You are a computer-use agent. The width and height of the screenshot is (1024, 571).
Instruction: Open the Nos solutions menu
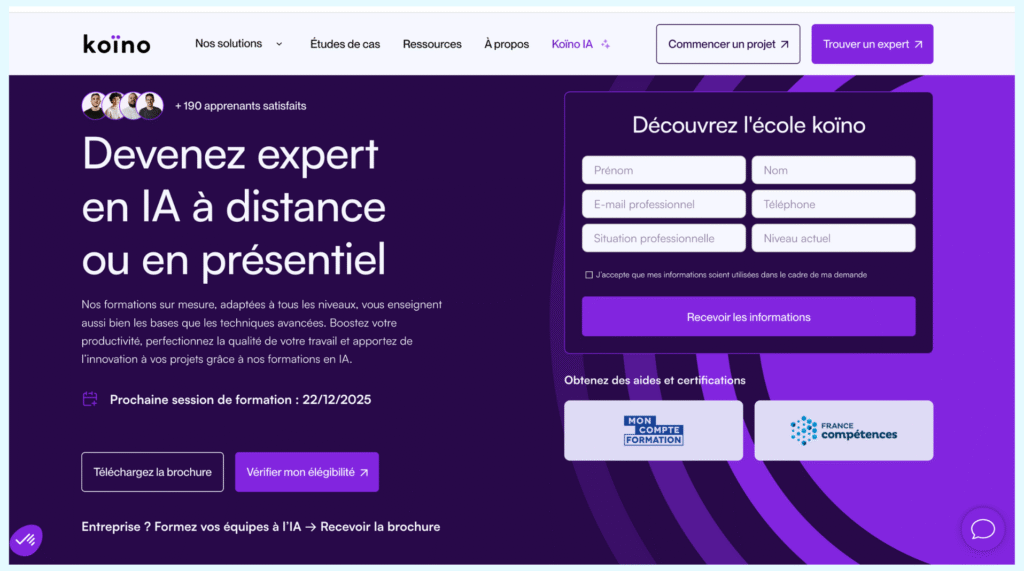coord(229,44)
